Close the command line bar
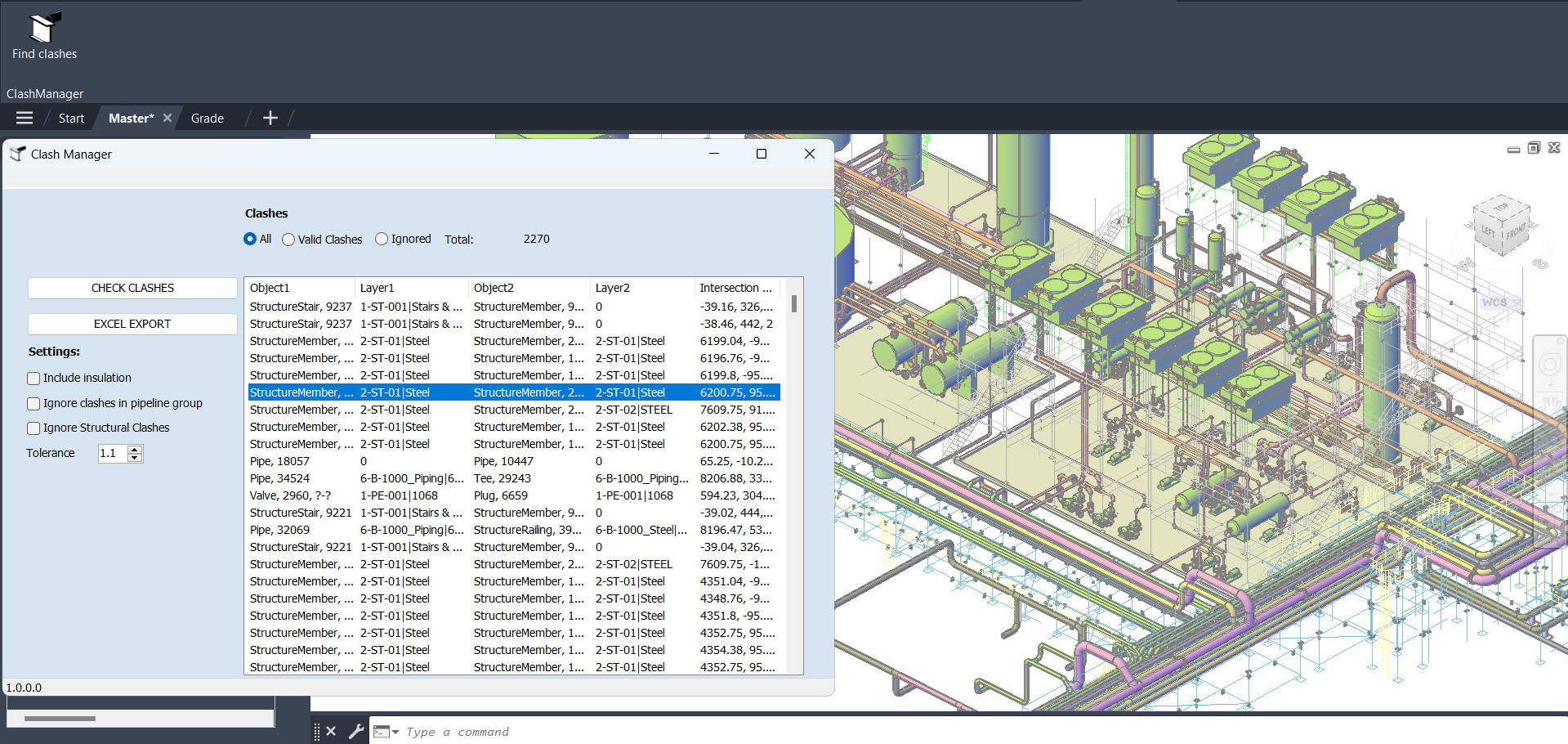The width and height of the screenshot is (1568, 744). 331,731
